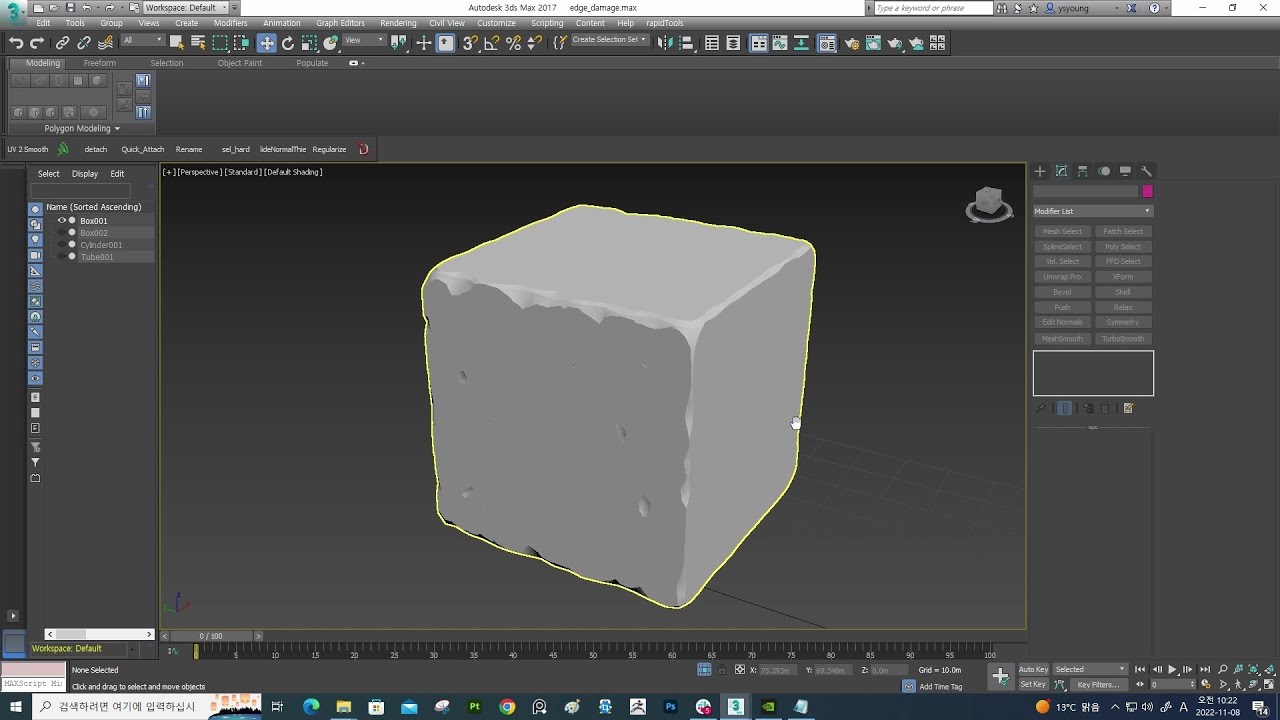Click the Set Key button
The width and height of the screenshot is (1280, 720).
(x=1033, y=684)
